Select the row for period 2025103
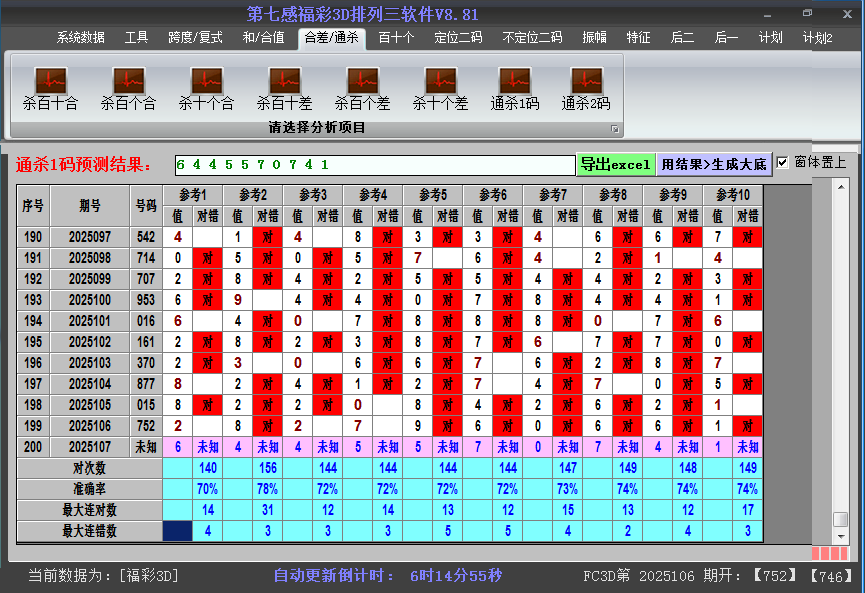This screenshot has width=865, height=593. [x=389, y=363]
